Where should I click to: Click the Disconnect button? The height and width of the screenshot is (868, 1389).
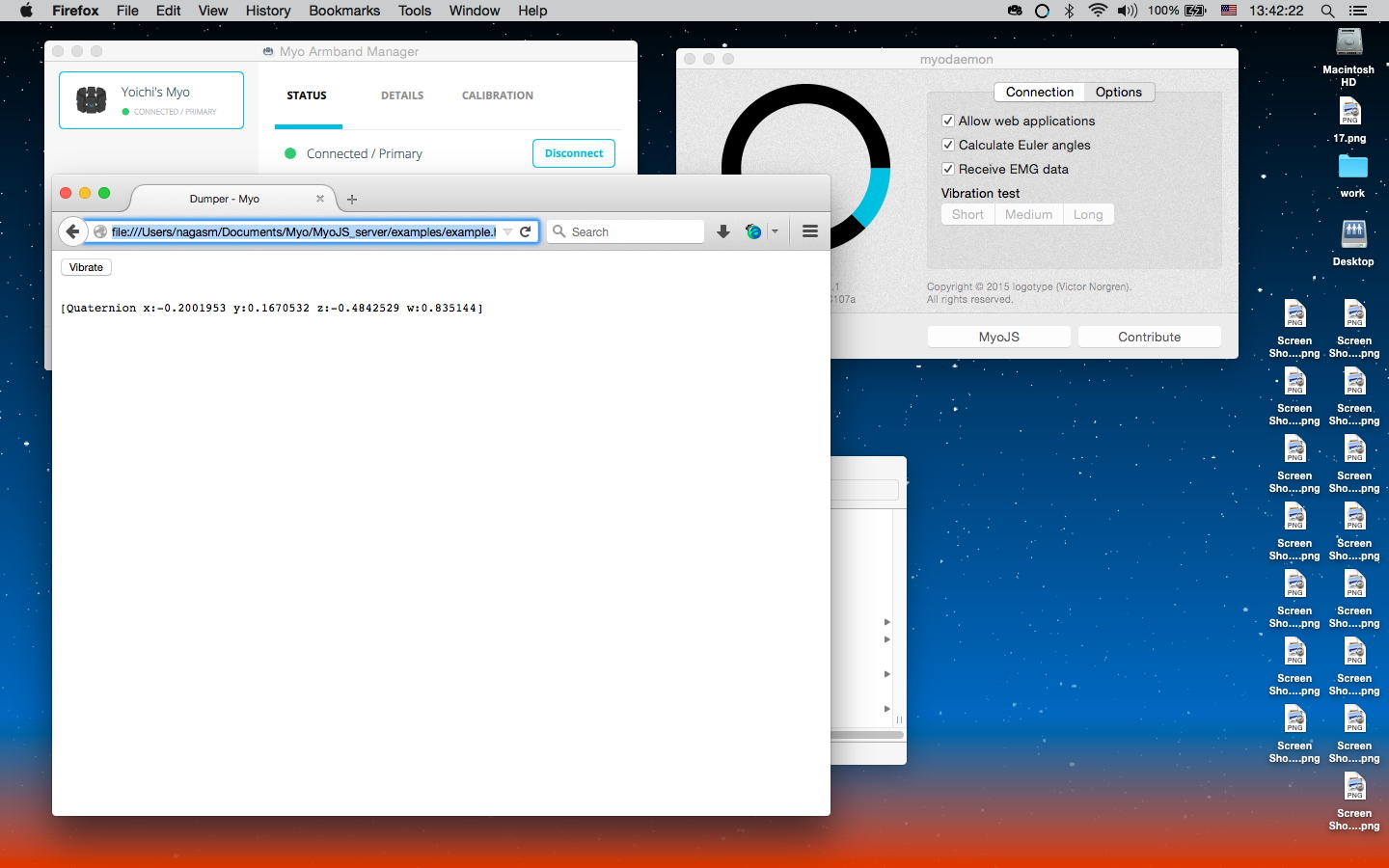[x=573, y=153]
